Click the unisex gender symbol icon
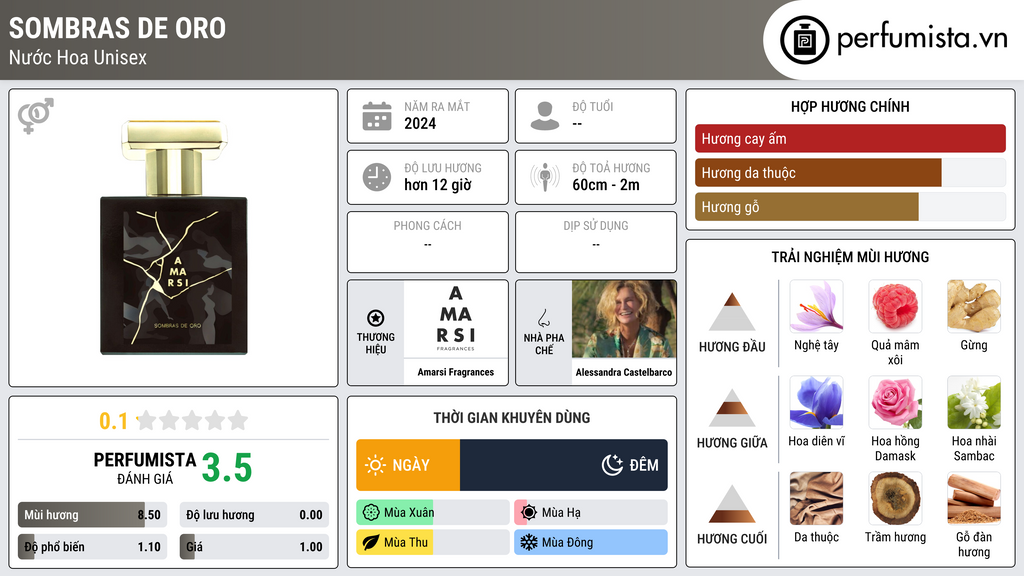1024x576 pixels. (36, 116)
